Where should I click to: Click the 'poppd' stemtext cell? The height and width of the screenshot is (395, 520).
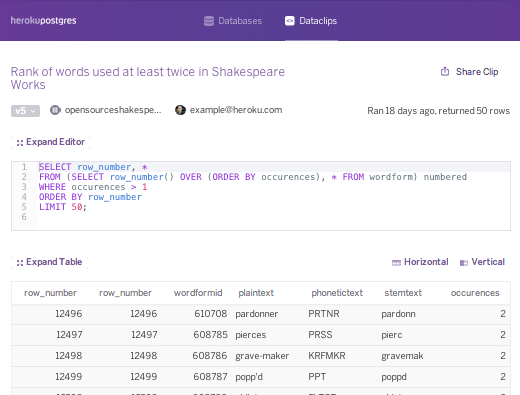[394, 377]
